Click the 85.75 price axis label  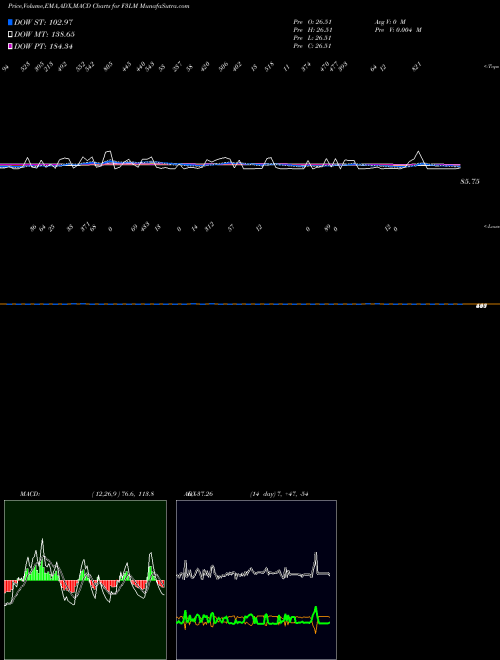point(470,182)
